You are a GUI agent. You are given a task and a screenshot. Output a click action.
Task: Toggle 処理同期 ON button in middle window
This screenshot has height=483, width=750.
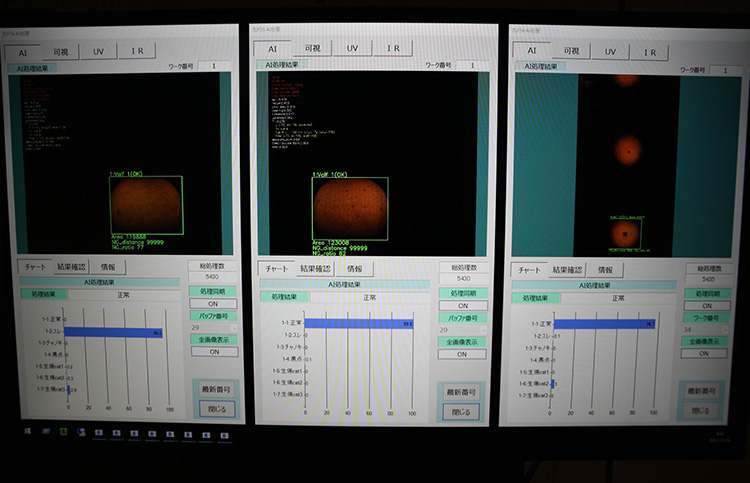pos(463,306)
